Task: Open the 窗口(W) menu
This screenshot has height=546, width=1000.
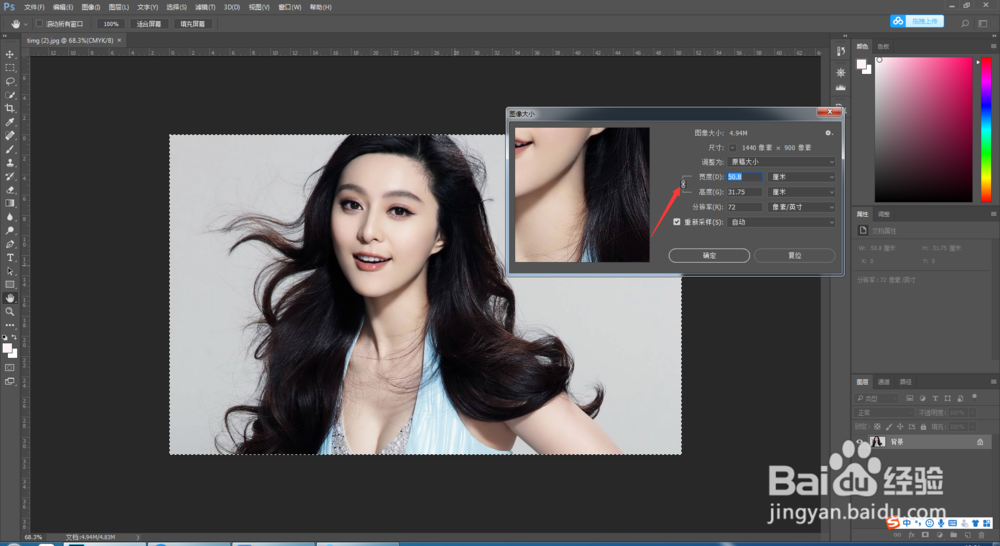Action: [290, 7]
